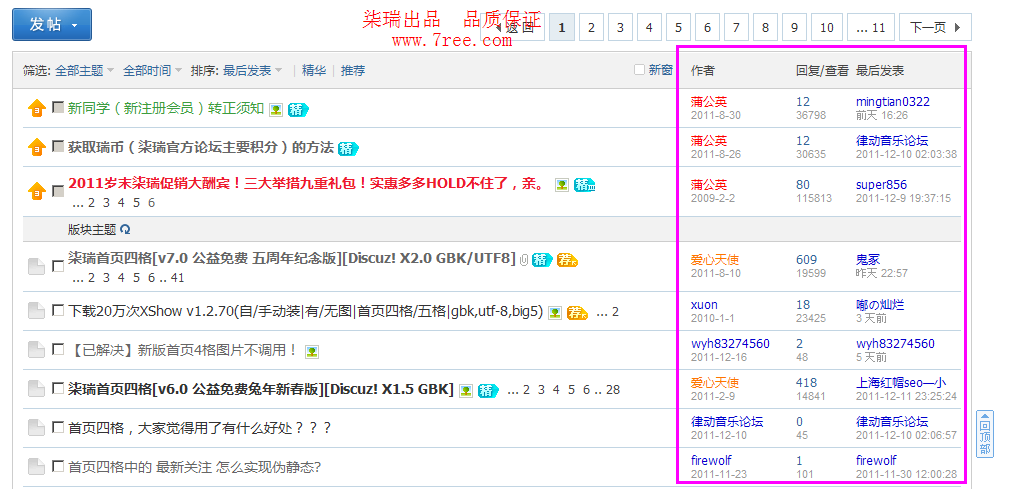Open thread 首页四格，大家觉得用了有什么好处
This screenshot has width=1023, height=489.
point(200,428)
